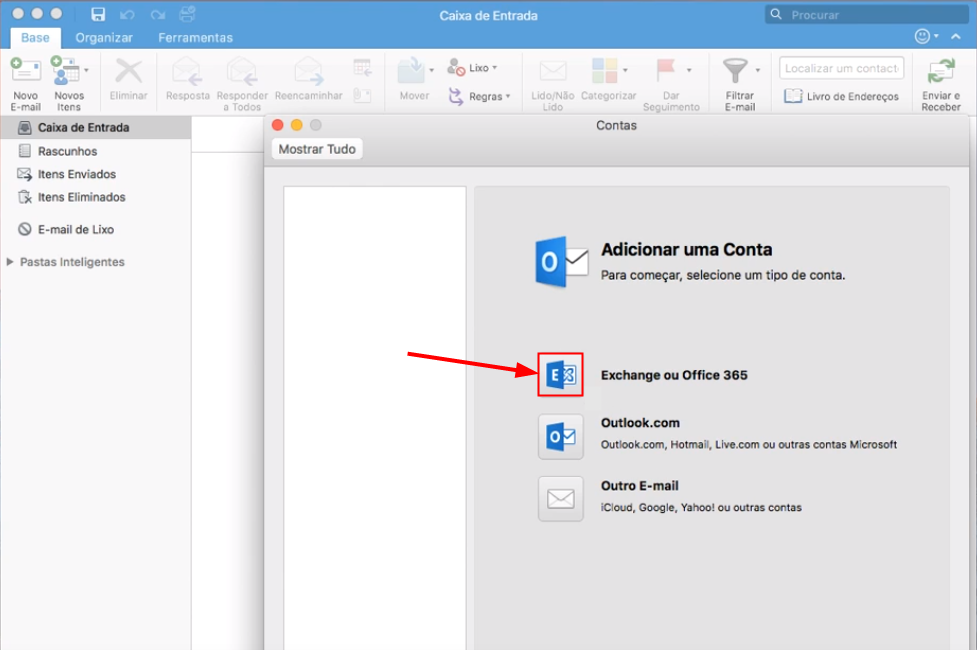Image resolution: width=977 pixels, height=650 pixels.
Task: Click the redo arrow icon
Action: (x=158, y=14)
